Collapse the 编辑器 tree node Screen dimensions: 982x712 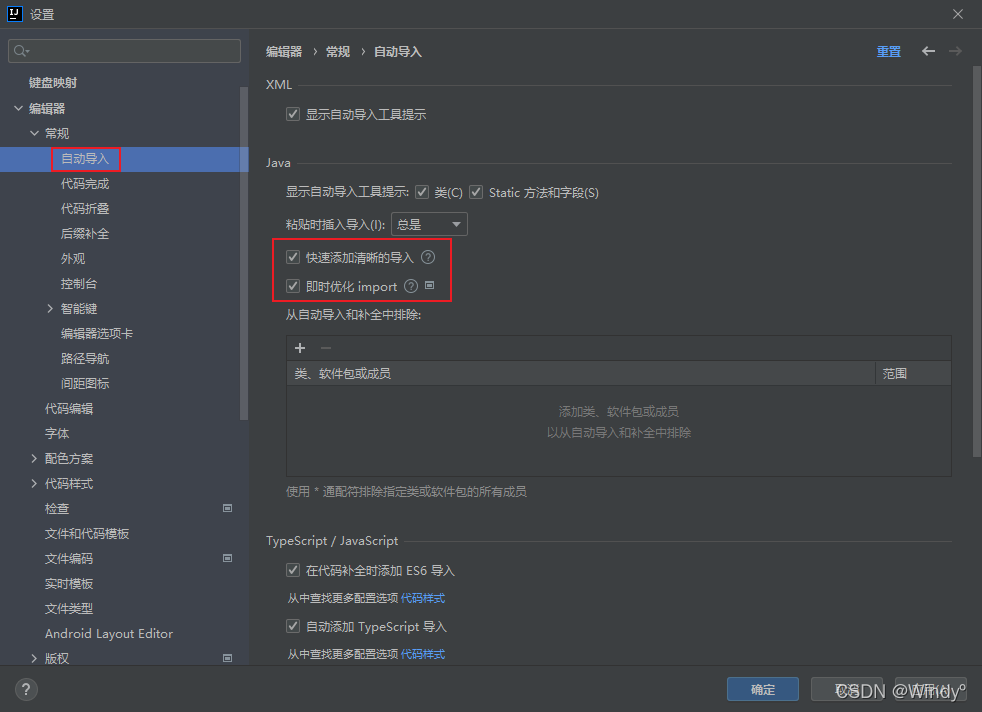19,108
